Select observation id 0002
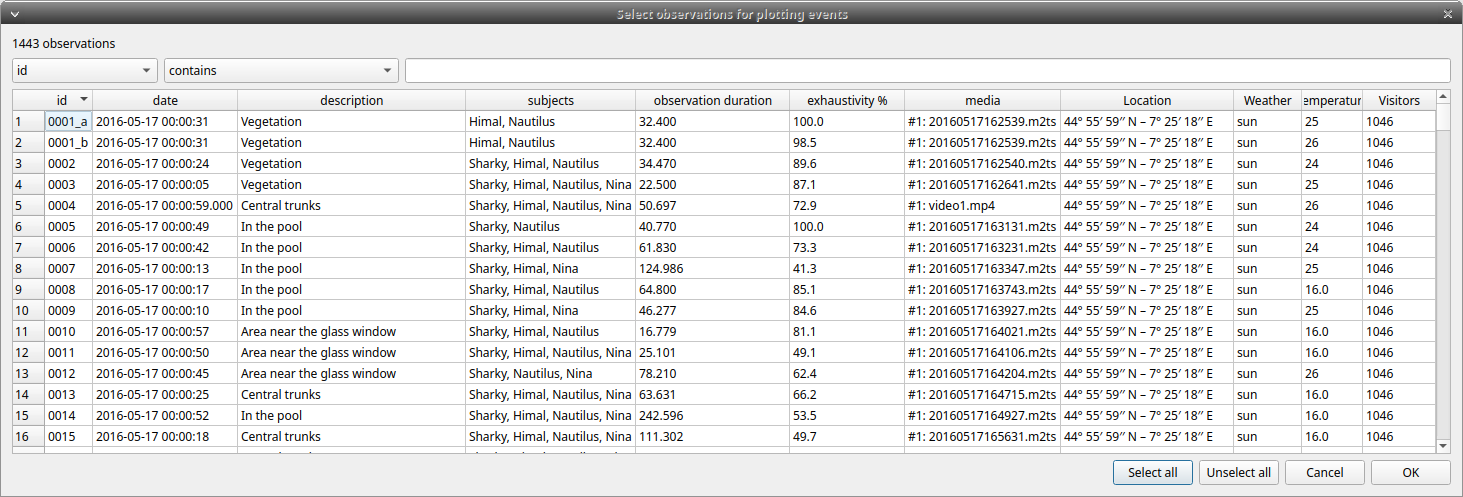The image size is (1463, 497). point(68,163)
